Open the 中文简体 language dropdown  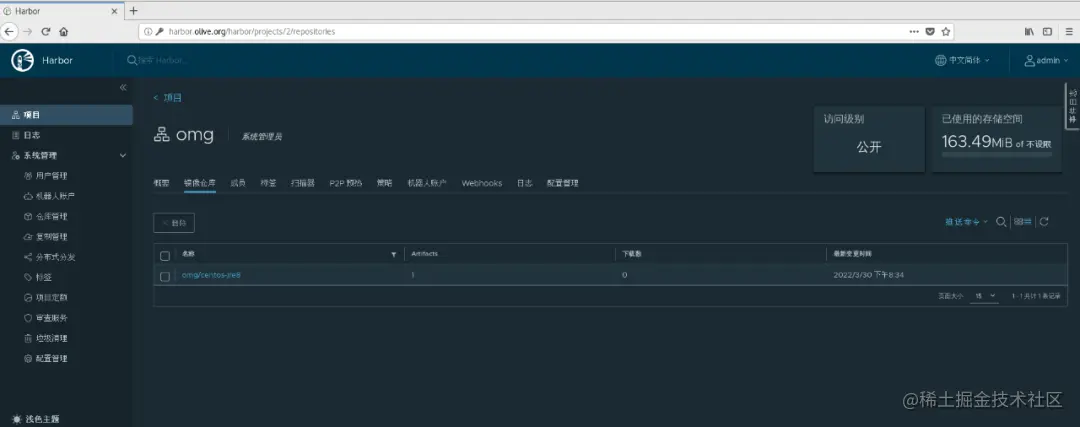[962, 61]
